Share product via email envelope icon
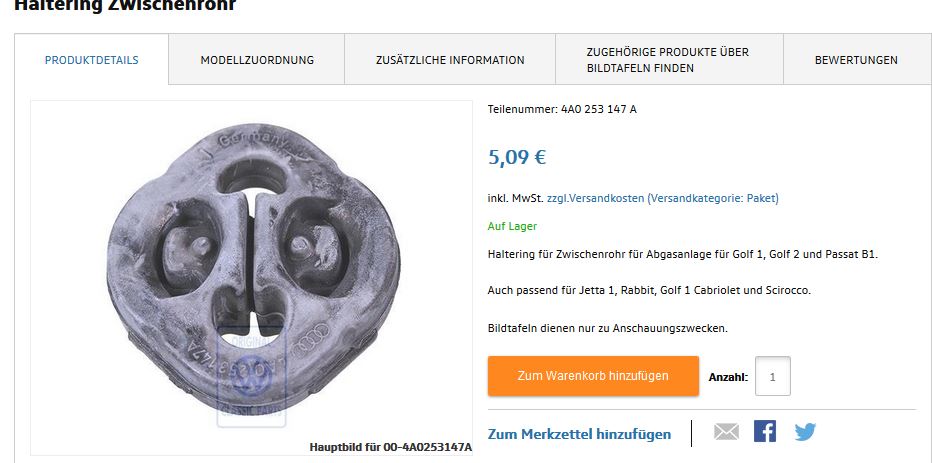Image resolution: width=932 pixels, height=463 pixels. [726, 431]
